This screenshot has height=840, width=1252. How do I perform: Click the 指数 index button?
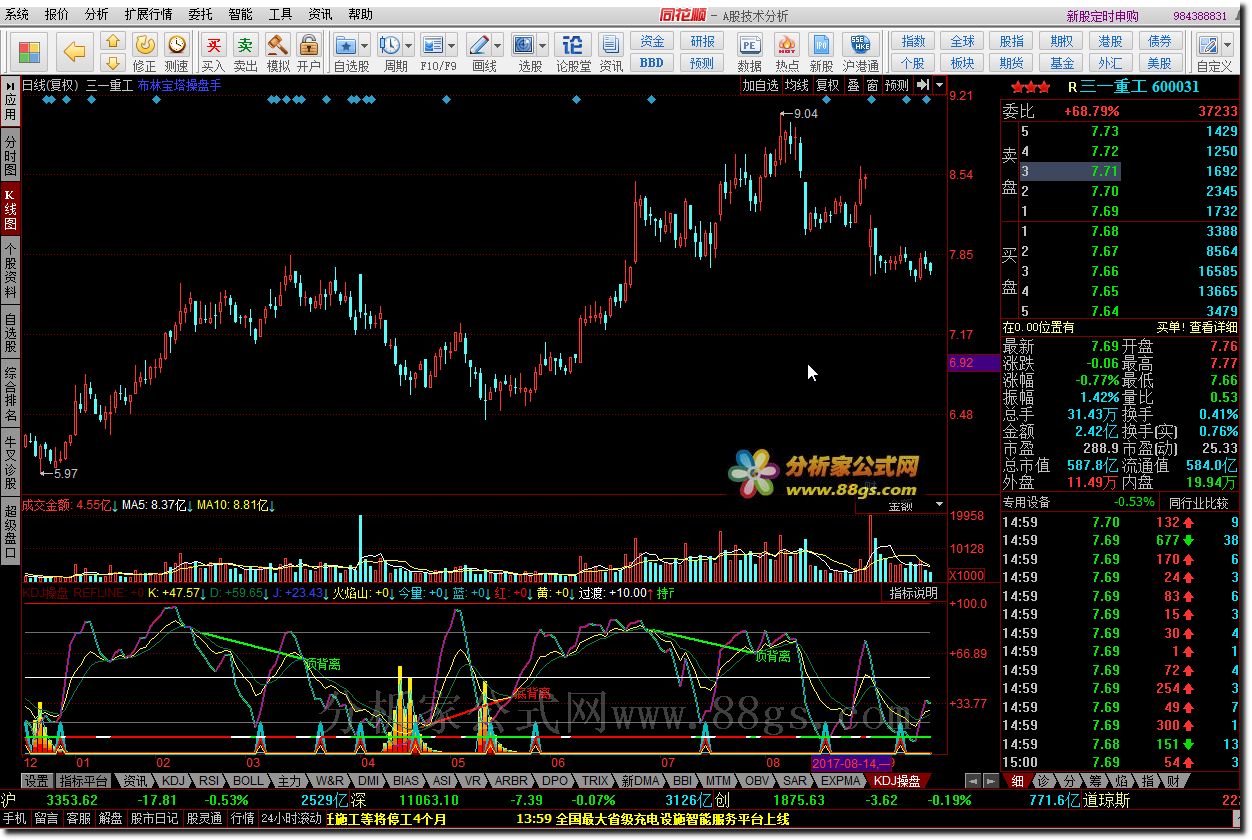913,42
